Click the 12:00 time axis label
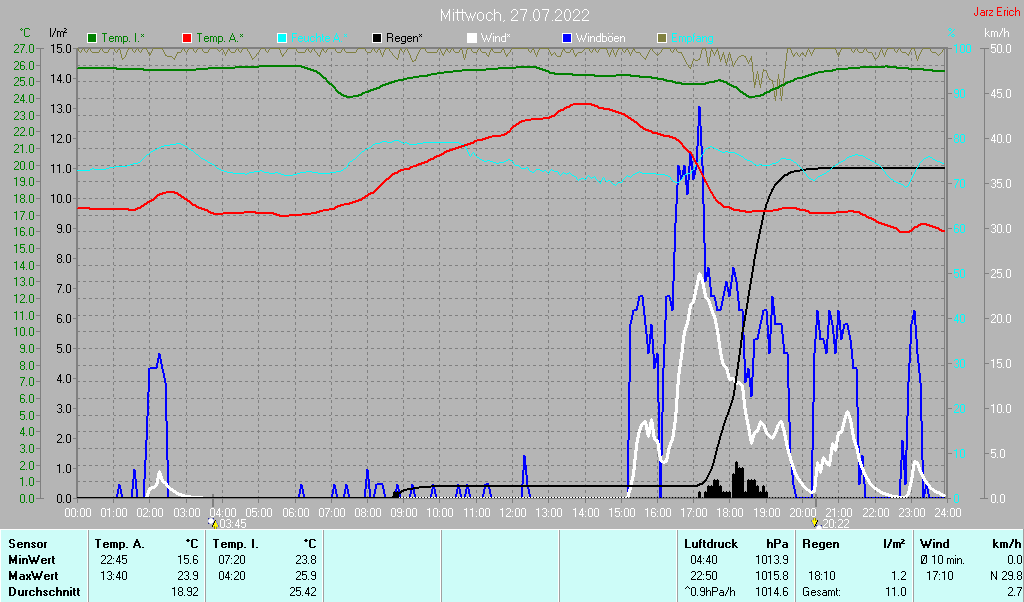This screenshot has height=602, width=1024. coord(512,512)
